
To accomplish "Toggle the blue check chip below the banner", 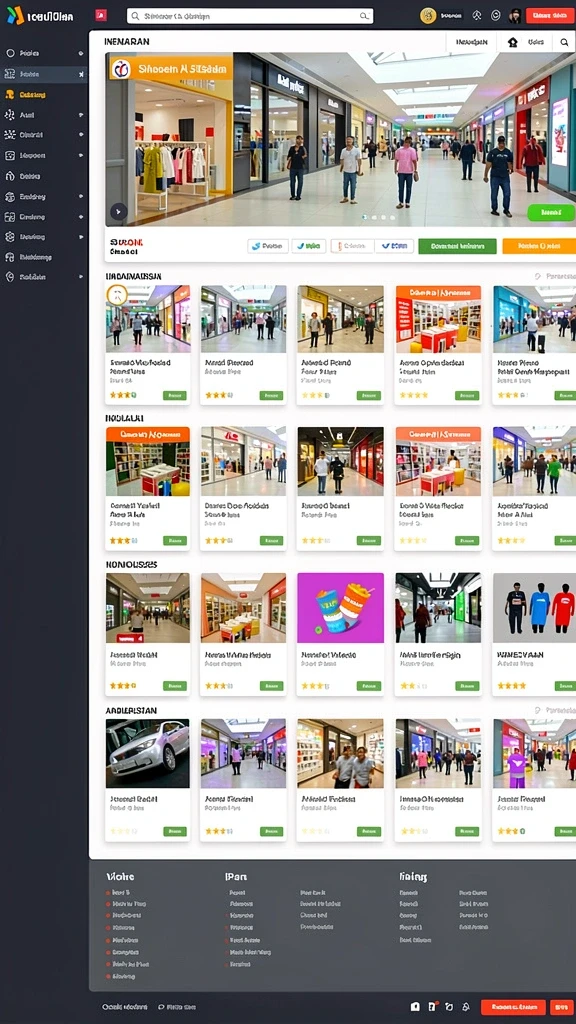I will [394, 246].
